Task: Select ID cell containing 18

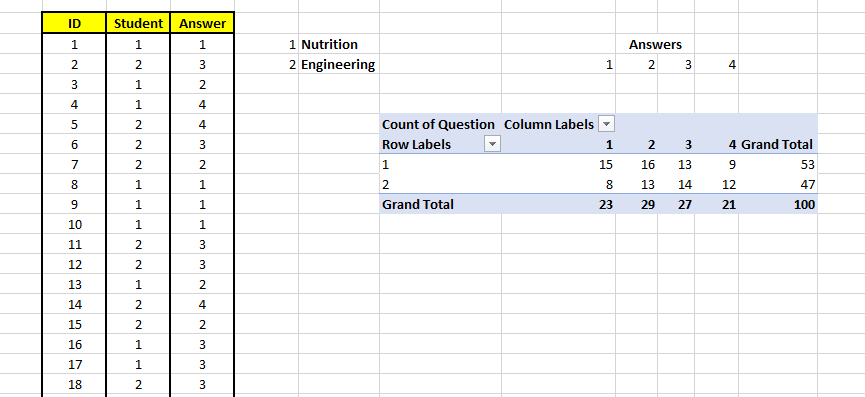Action: point(74,384)
